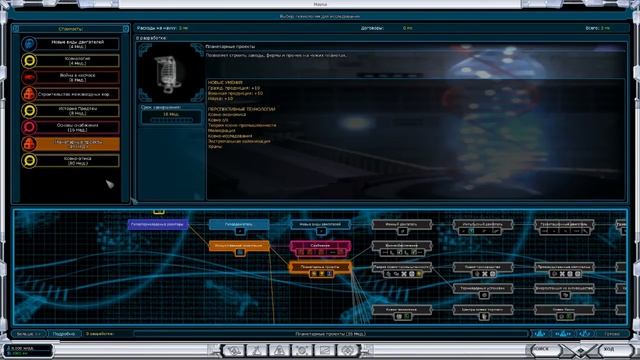Click the Подробно button
The width and height of the screenshot is (640, 360).
64,334
